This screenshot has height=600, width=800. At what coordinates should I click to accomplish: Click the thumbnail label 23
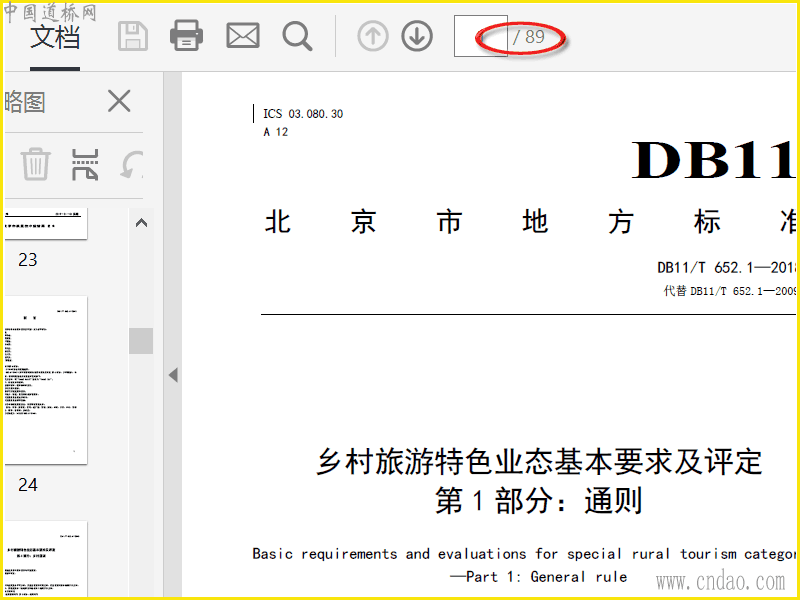pyautogui.click(x=28, y=260)
